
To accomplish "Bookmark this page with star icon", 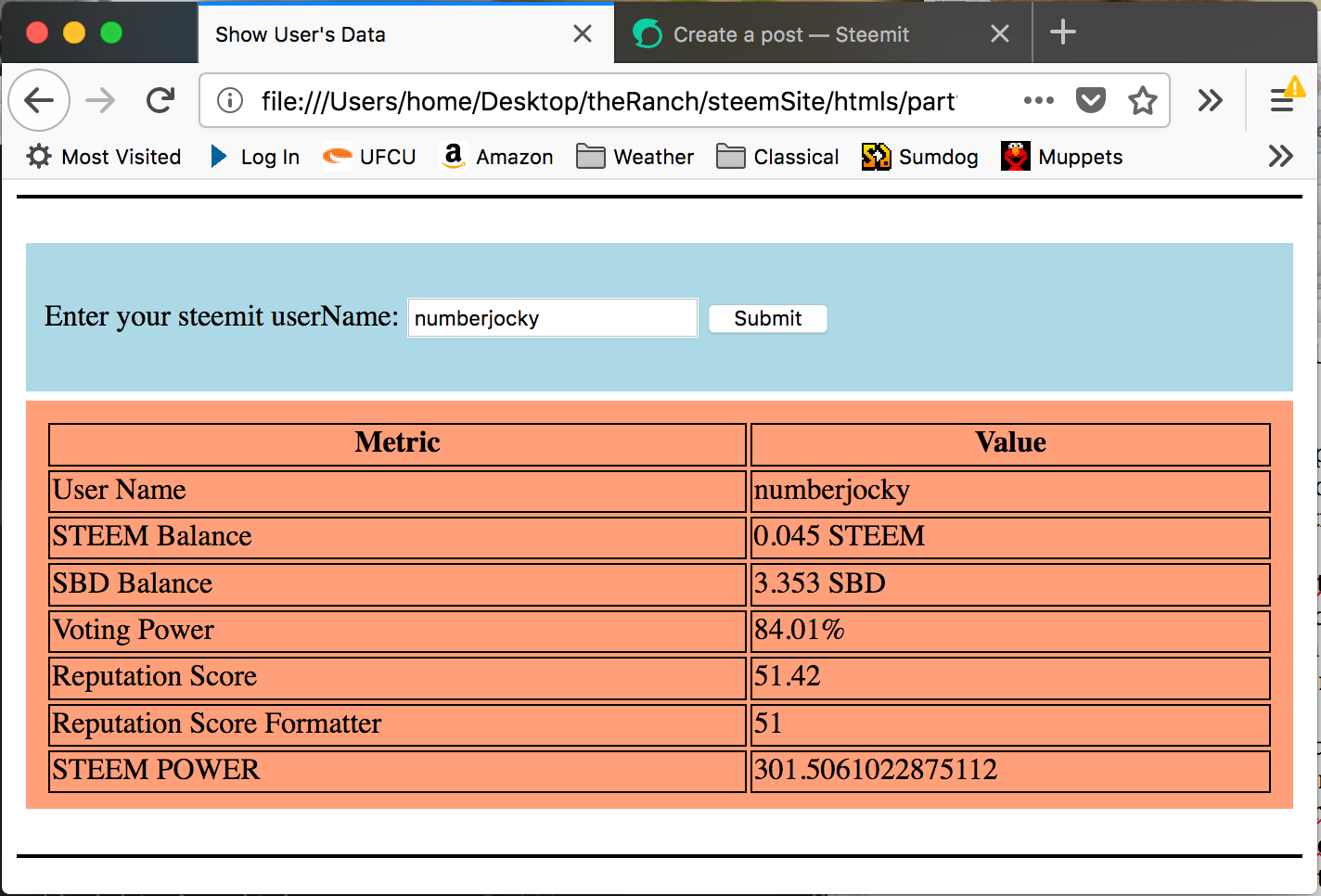I will (1142, 100).
